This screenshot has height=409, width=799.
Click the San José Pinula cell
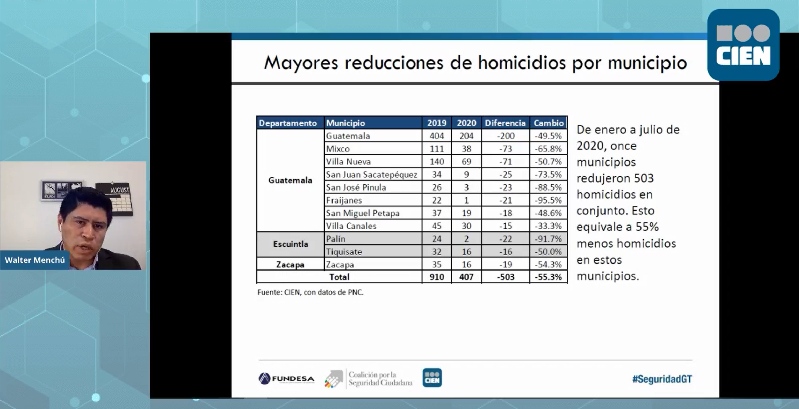[x=373, y=187]
